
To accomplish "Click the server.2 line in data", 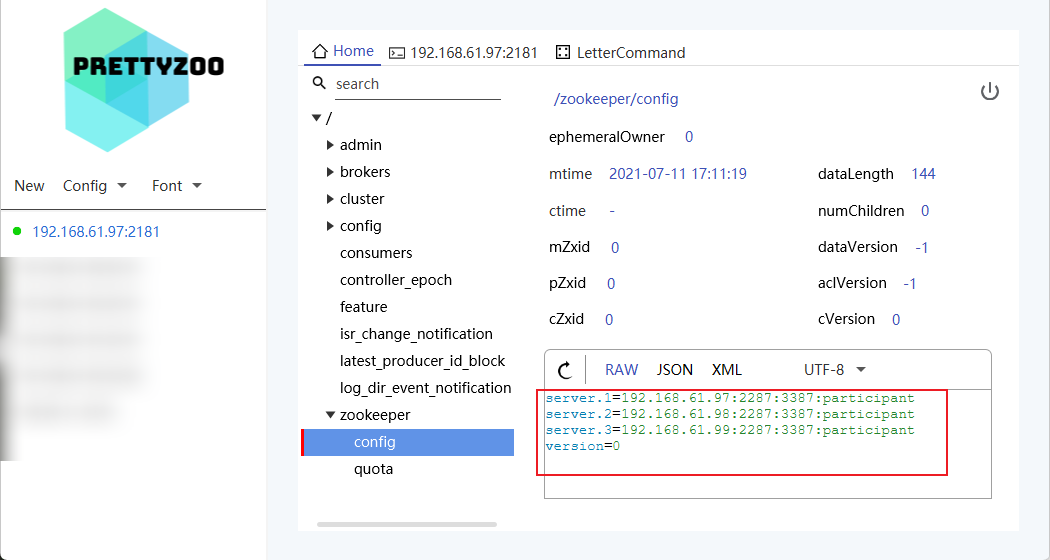I will [730, 414].
